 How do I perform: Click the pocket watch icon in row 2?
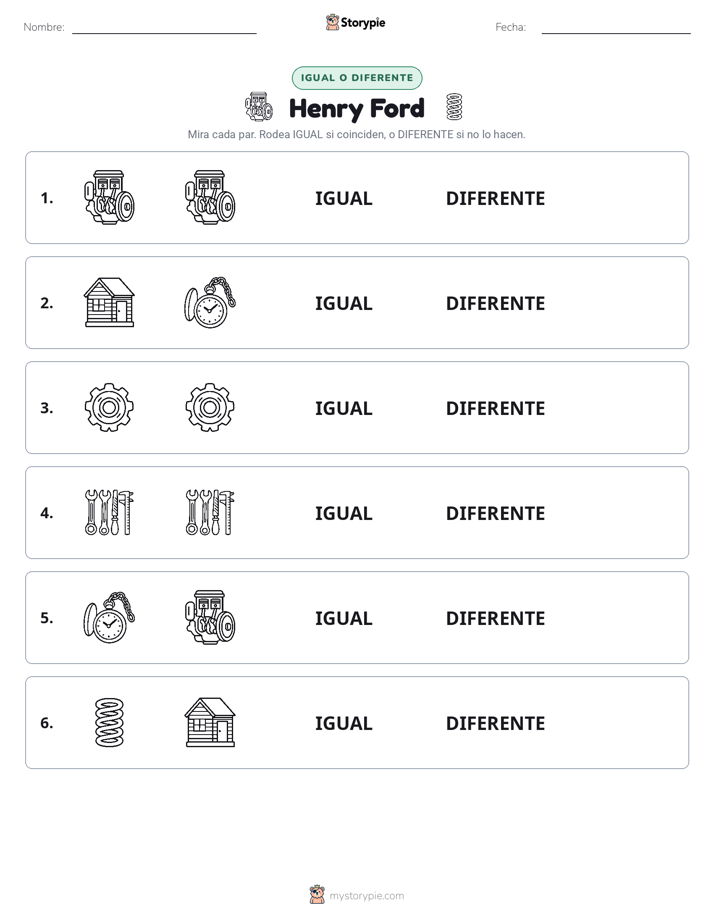[210, 302]
